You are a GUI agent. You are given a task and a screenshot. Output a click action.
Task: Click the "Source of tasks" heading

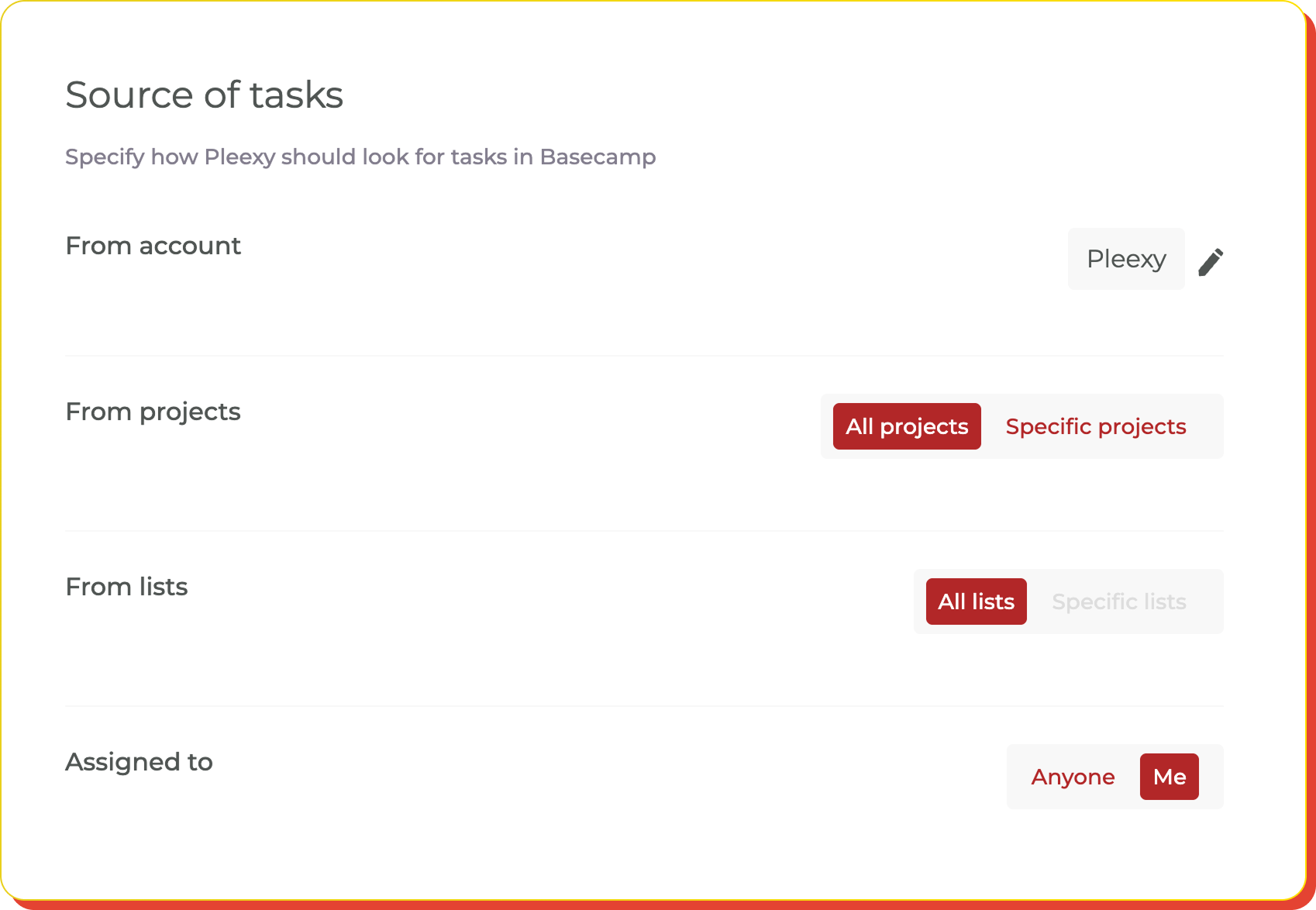204,95
